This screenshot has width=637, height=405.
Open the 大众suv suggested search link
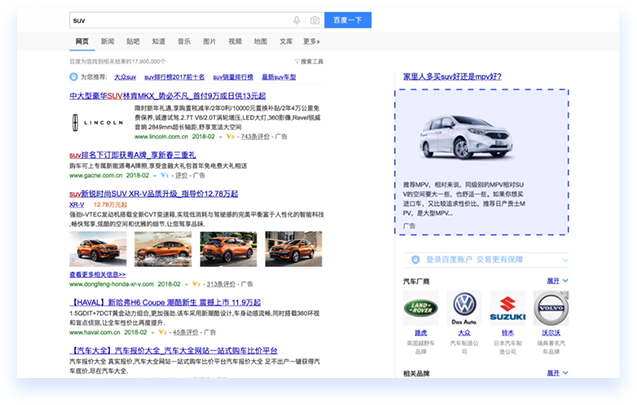pos(125,76)
